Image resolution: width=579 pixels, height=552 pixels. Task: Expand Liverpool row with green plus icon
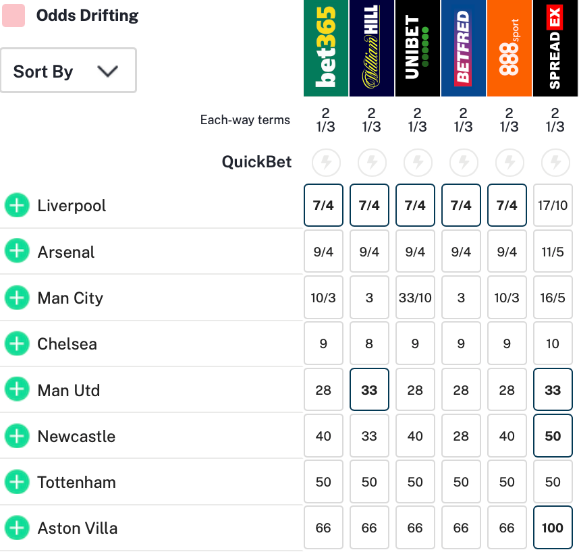[x=17, y=205]
